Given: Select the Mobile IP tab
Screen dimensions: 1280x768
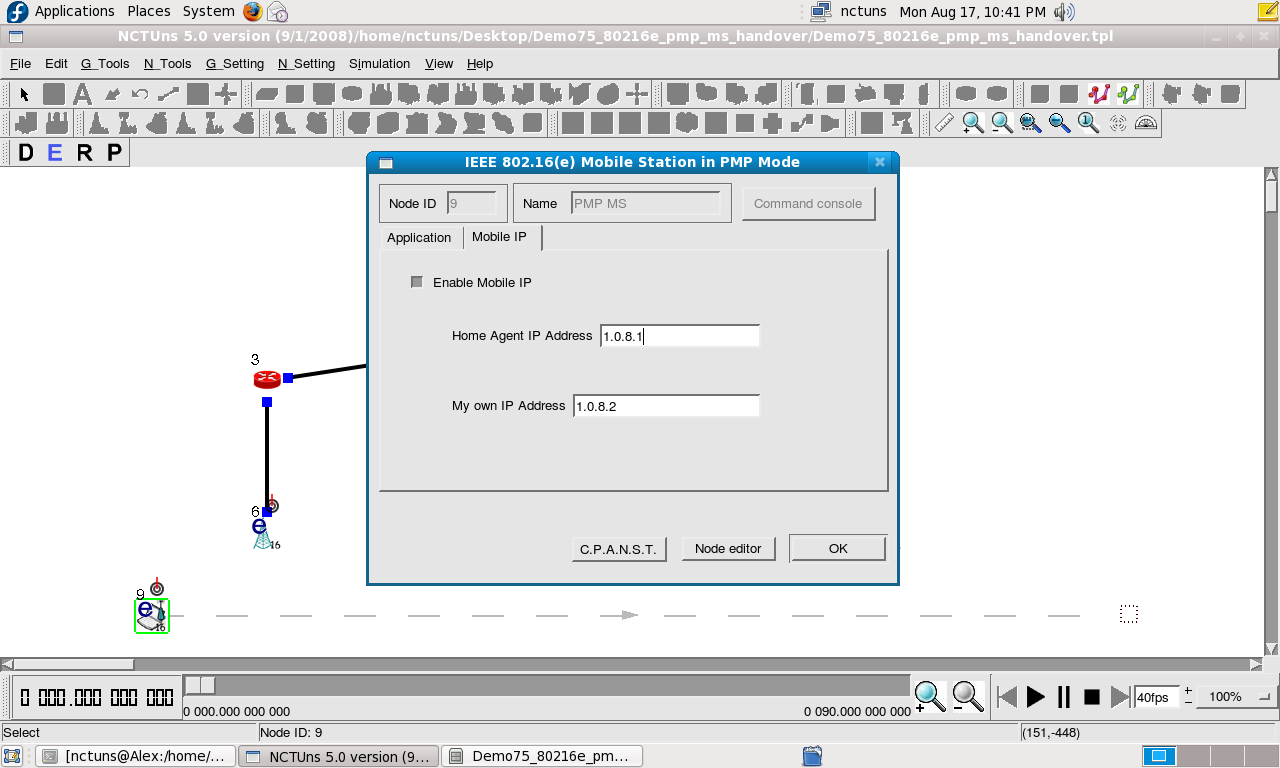Looking at the screenshot, I should (x=499, y=237).
